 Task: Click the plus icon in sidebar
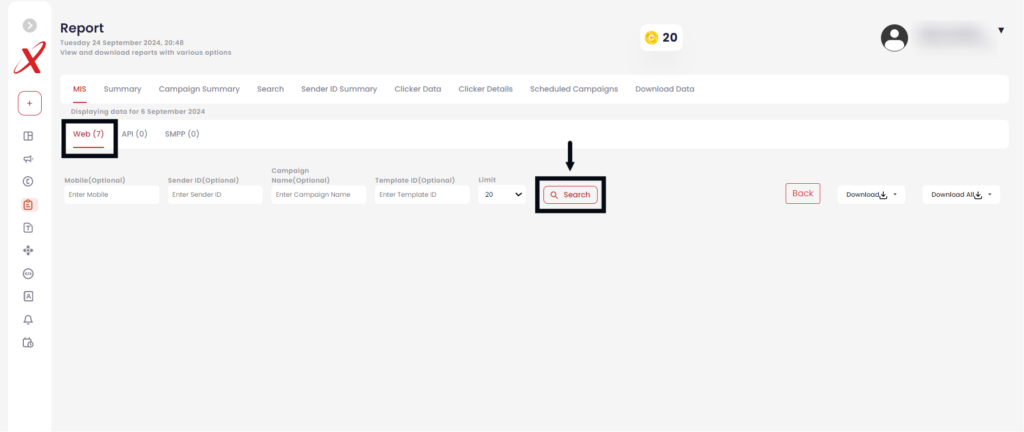click(29, 103)
